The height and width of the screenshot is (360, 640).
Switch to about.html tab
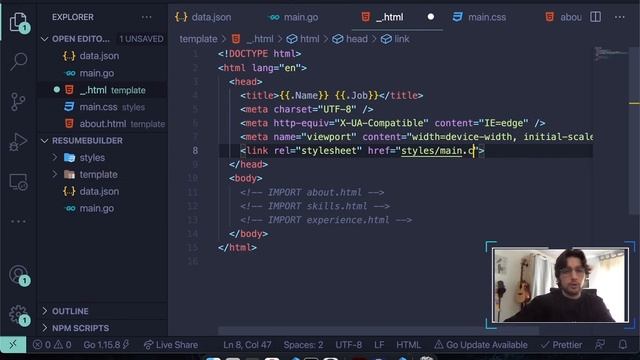point(563,17)
